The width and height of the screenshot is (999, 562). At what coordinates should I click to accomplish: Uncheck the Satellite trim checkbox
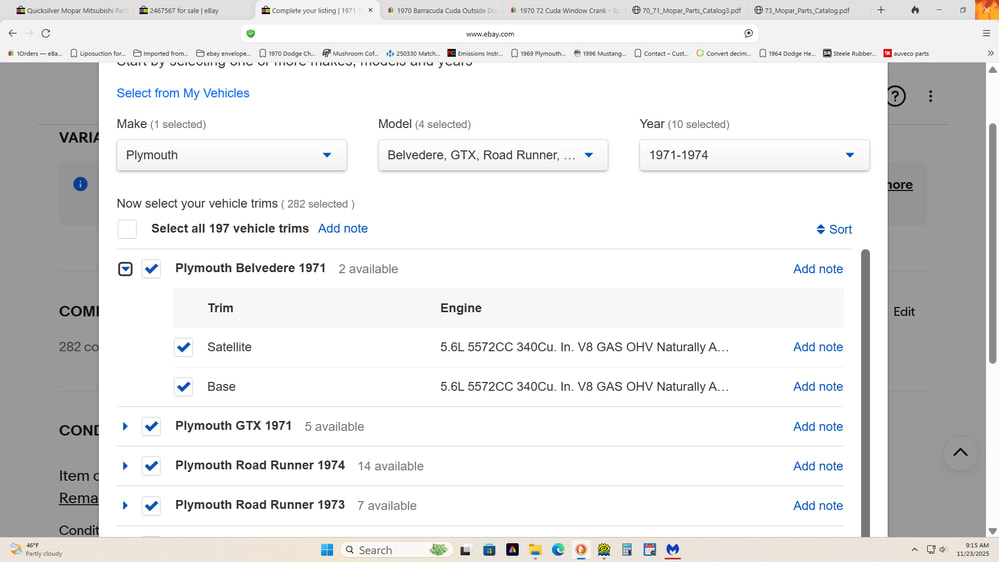point(183,347)
